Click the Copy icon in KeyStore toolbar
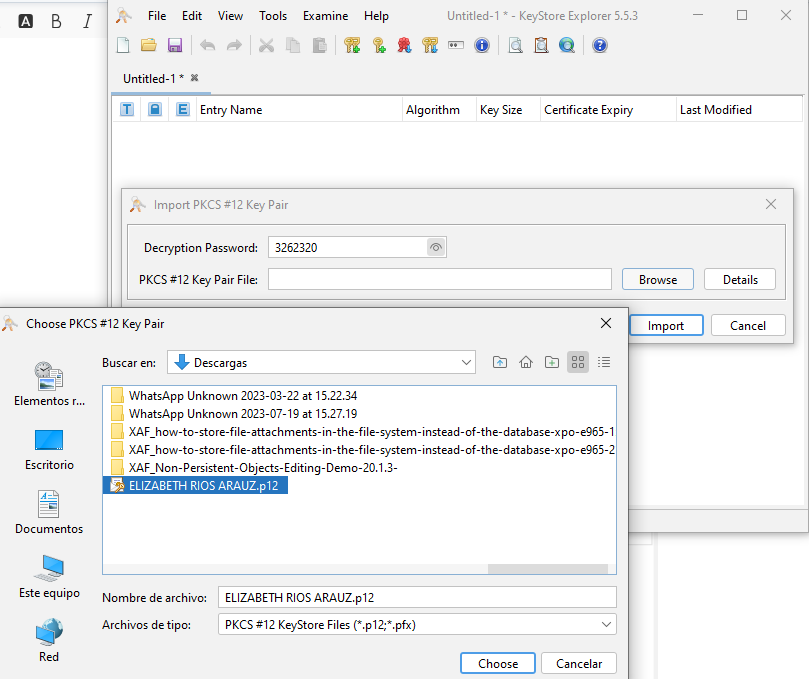809x679 pixels. (293, 45)
